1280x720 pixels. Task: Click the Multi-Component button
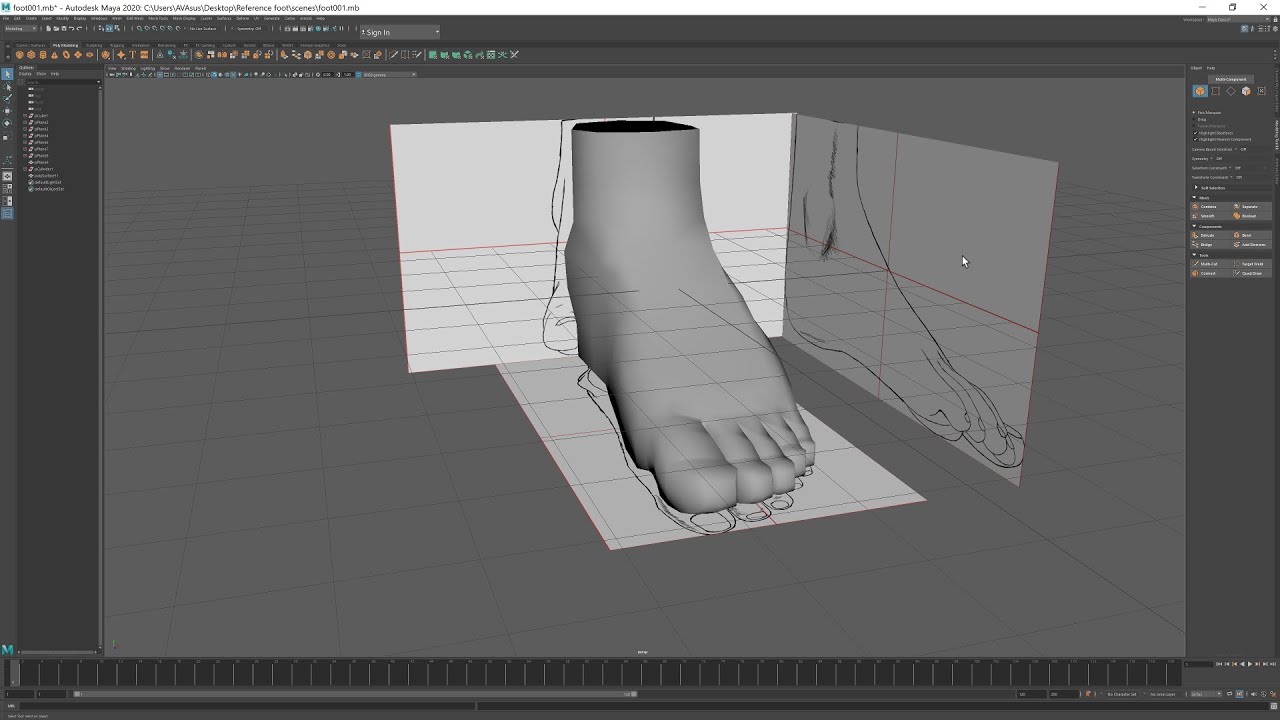pos(1231,79)
